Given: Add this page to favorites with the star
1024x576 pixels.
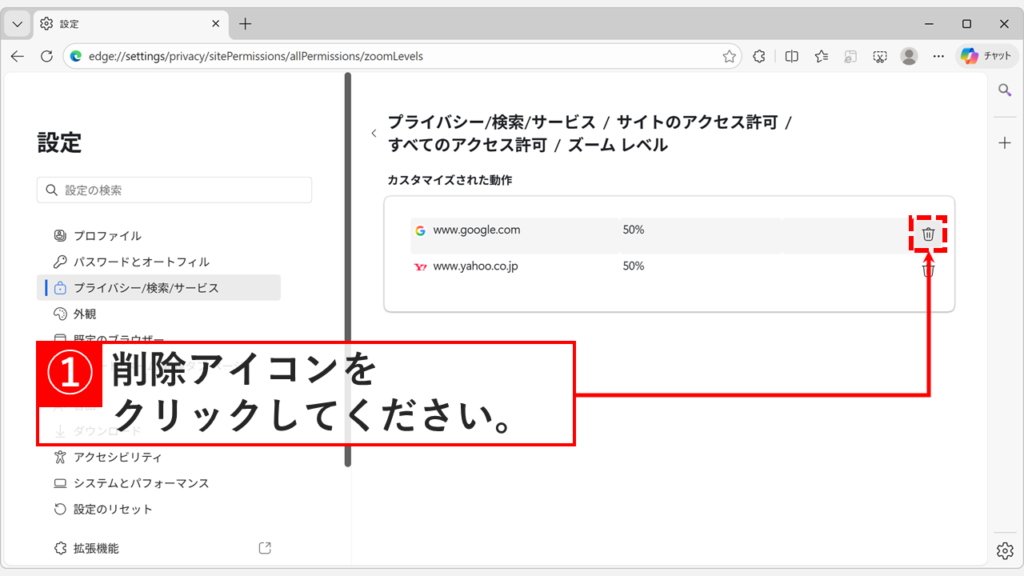Looking at the screenshot, I should (730, 57).
